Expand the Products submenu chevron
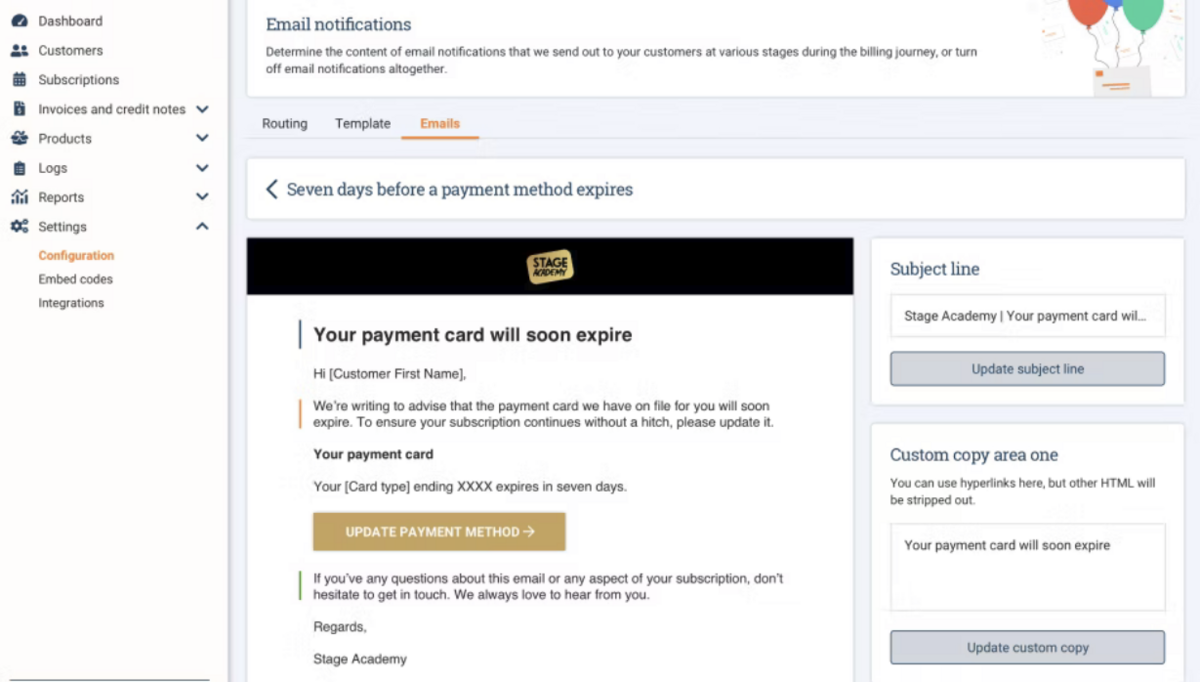The image size is (1200, 682). point(202,138)
